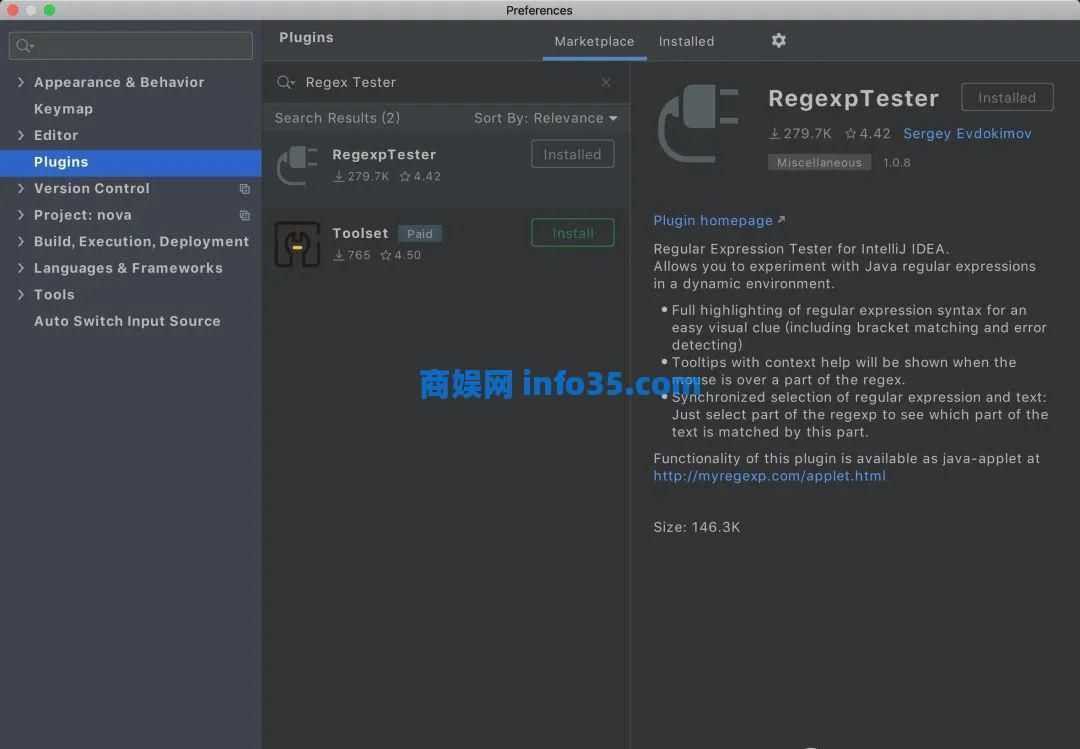Open the Tools settings page

(54, 294)
